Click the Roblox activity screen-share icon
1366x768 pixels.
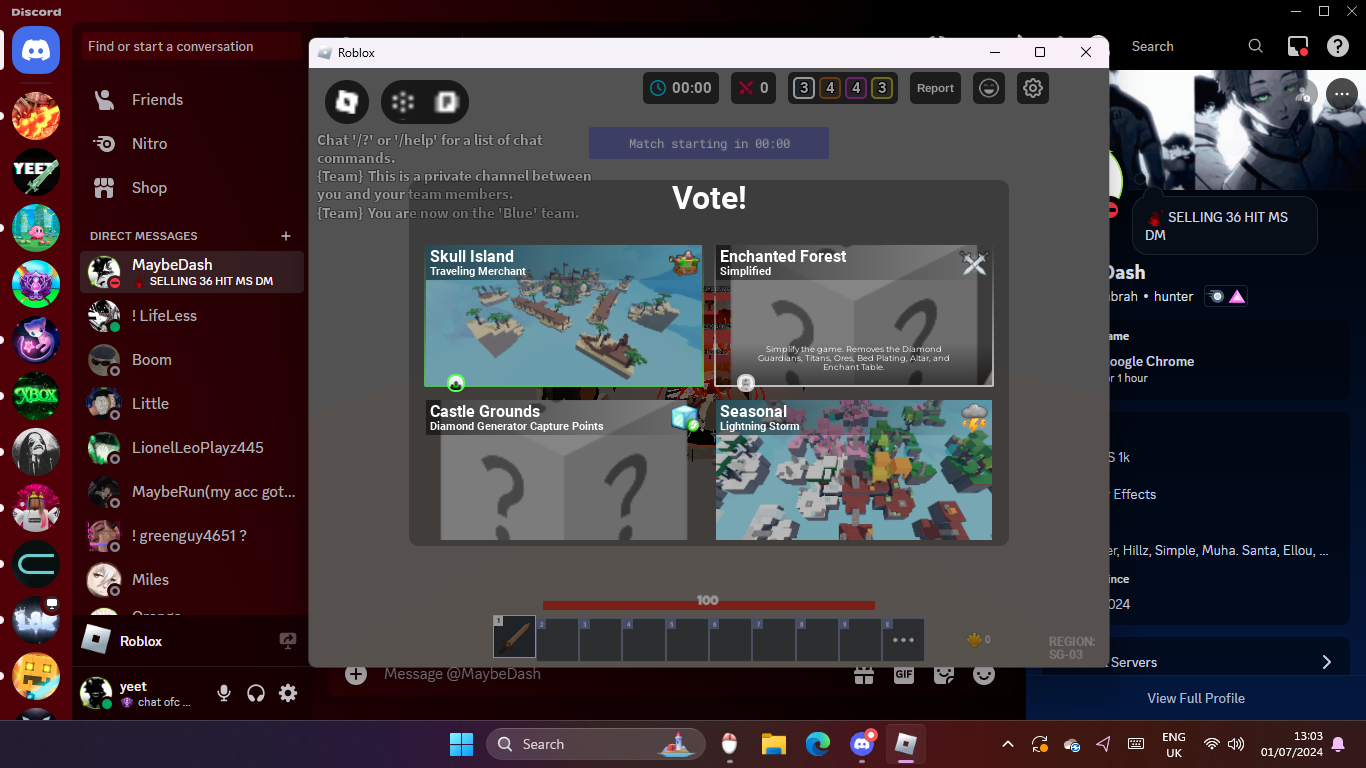(x=288, y=641)
